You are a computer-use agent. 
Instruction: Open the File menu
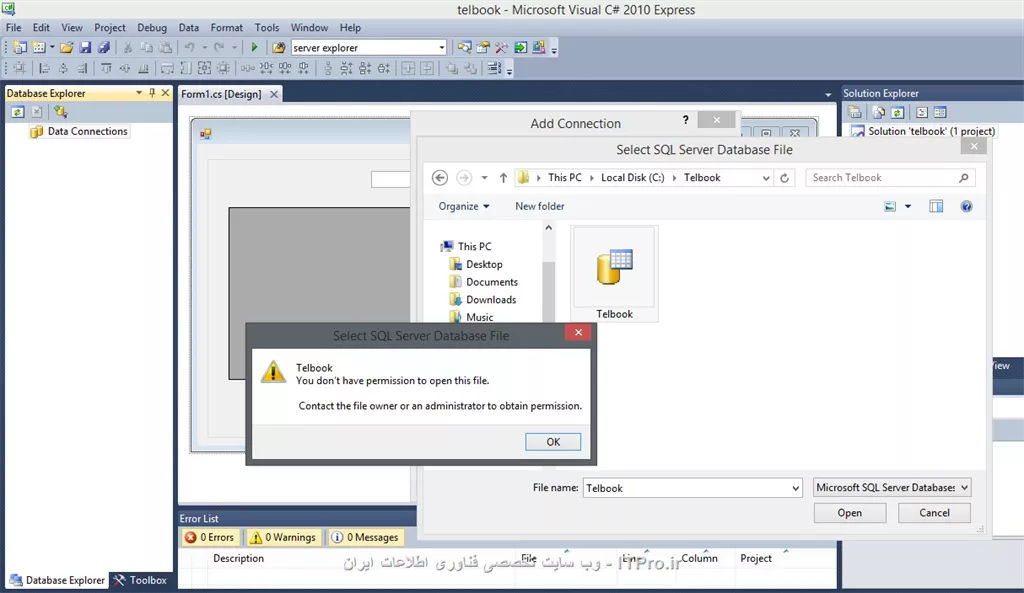pos(13,27)
